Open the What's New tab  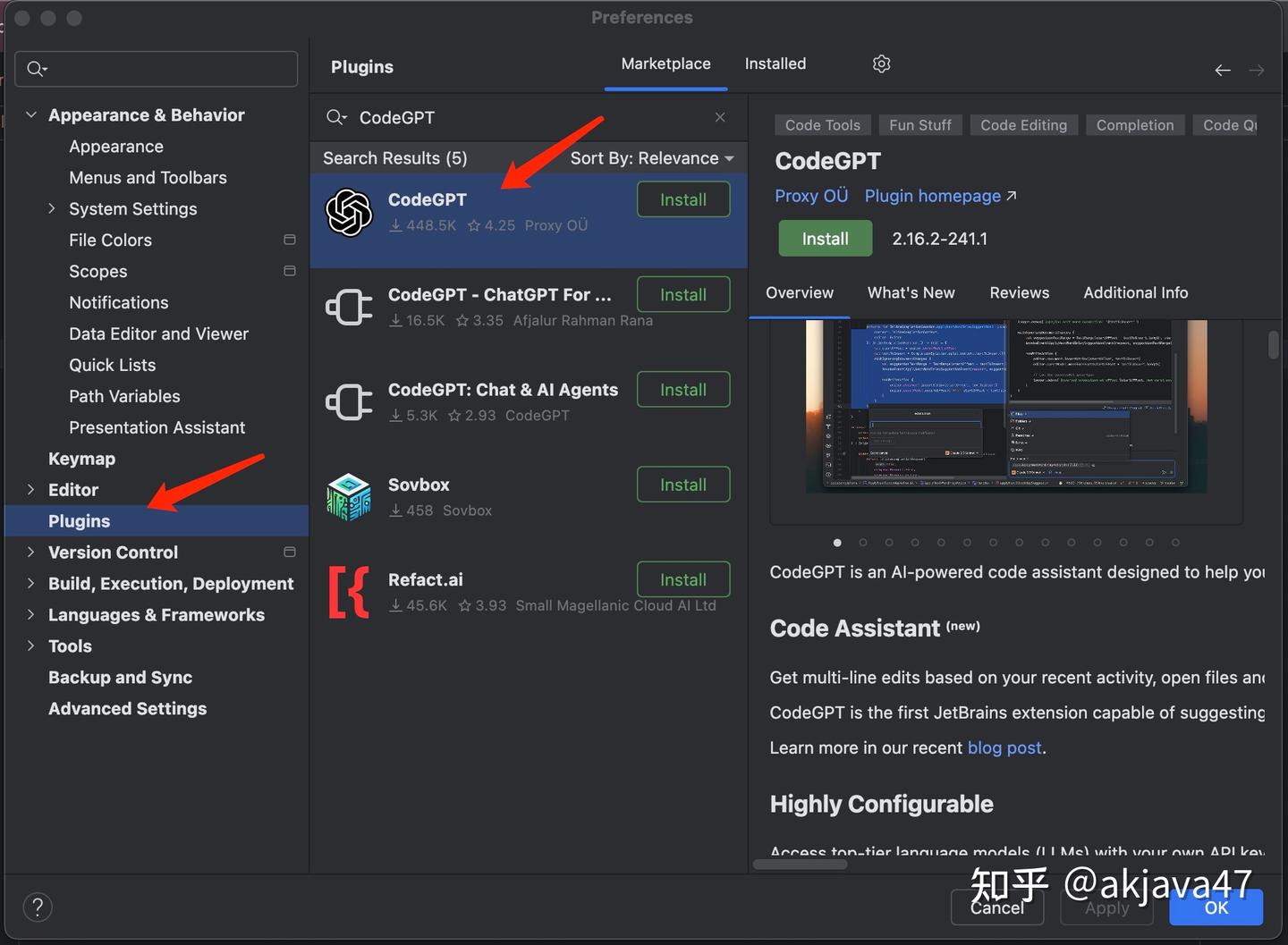[x=911, y=292]
